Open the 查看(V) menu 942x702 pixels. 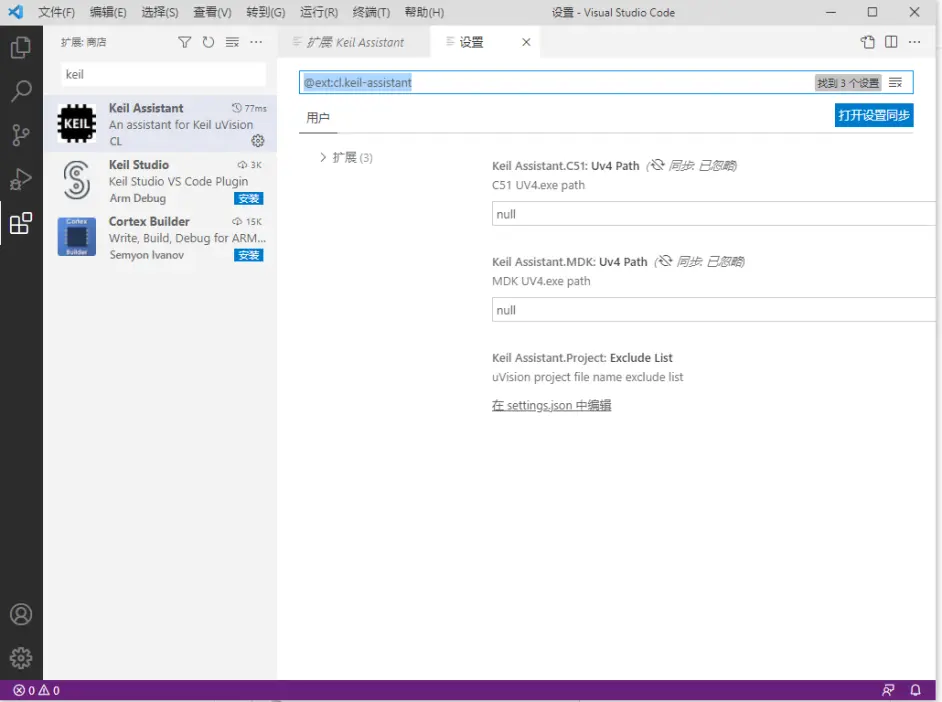point(212,12)
